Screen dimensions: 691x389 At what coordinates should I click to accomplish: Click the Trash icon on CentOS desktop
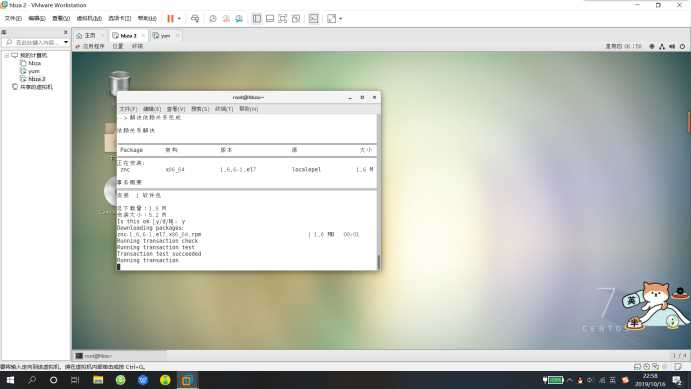point(119,81)
